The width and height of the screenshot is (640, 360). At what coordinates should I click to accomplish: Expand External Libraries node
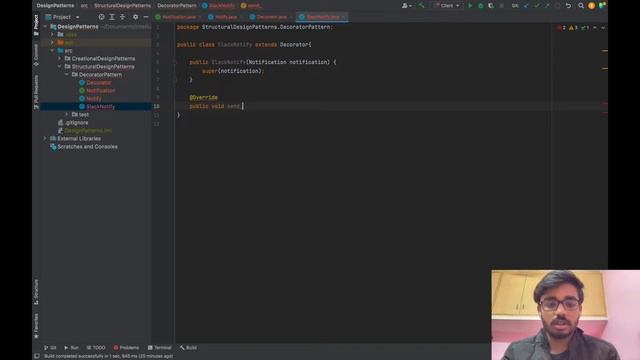point(45,139)
